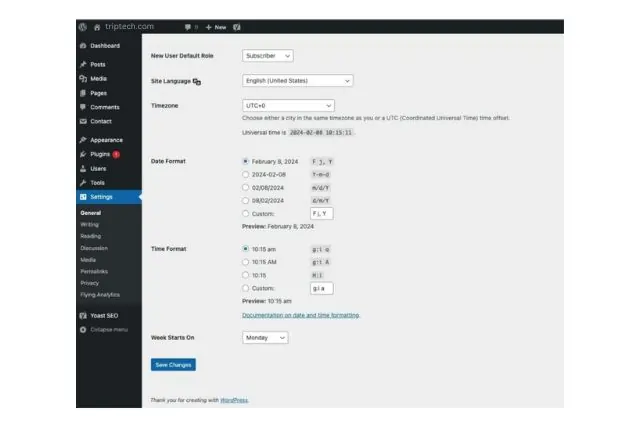Click the Comments sidebar icon
The image size is (640, 427).
click(x=83, y=107)
